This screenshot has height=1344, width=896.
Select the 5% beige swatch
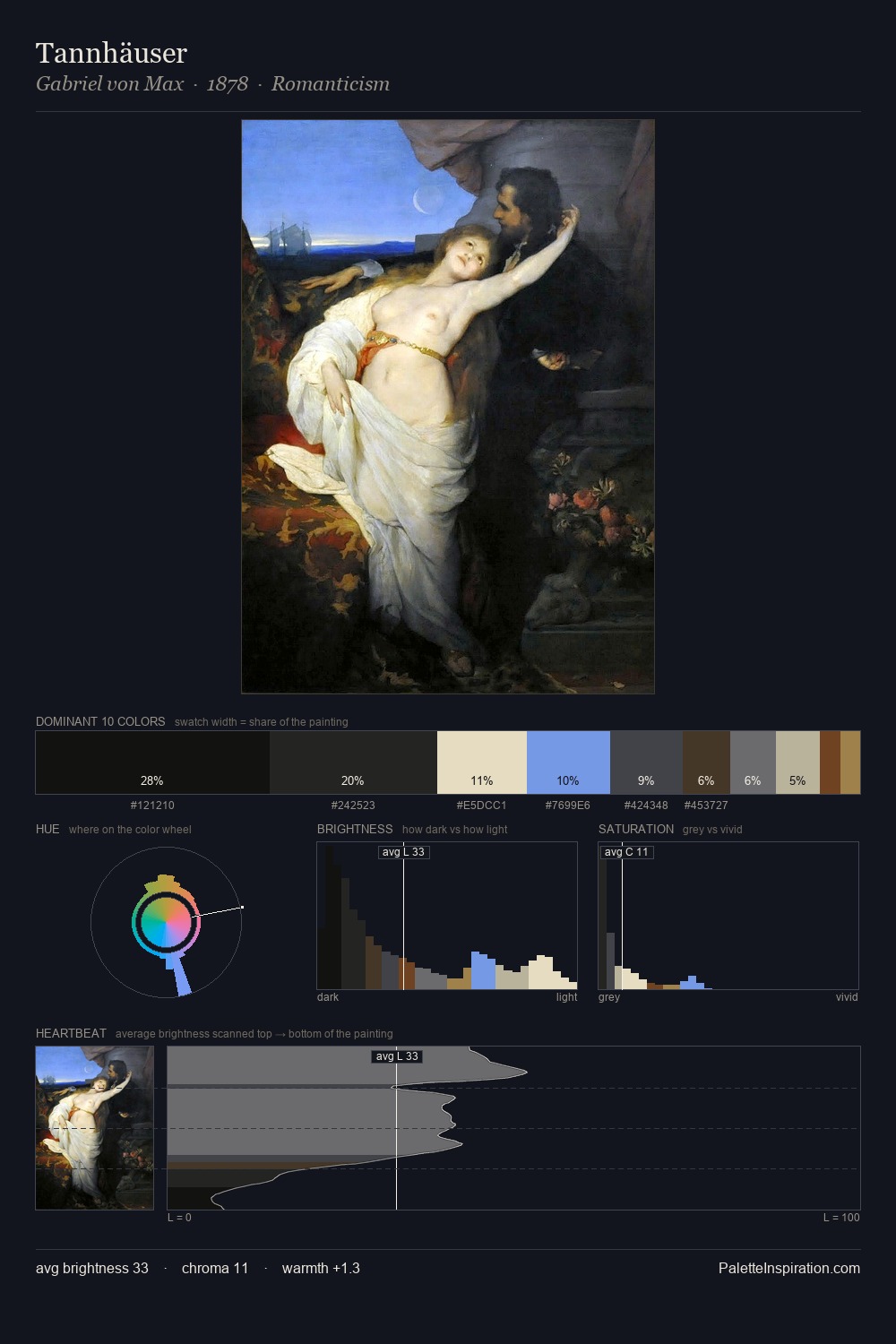click(x=797, y=762)
